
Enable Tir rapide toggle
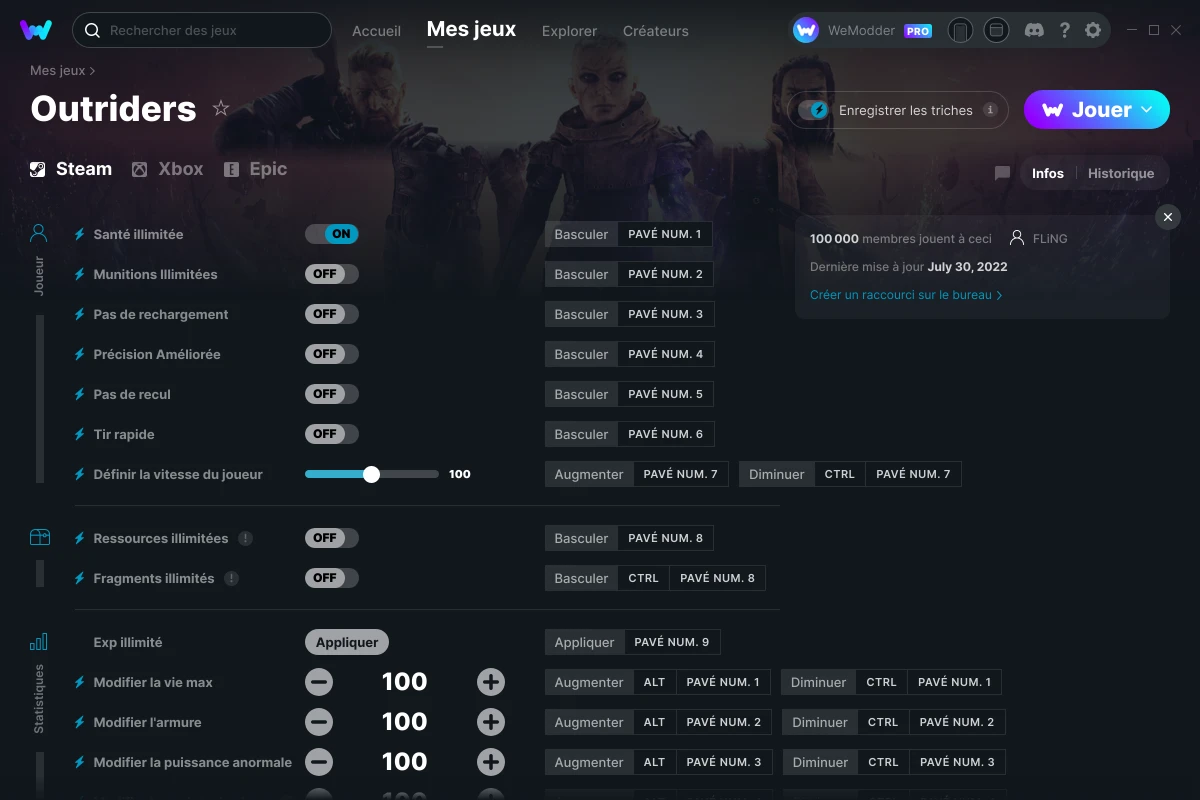coord(332,434)
